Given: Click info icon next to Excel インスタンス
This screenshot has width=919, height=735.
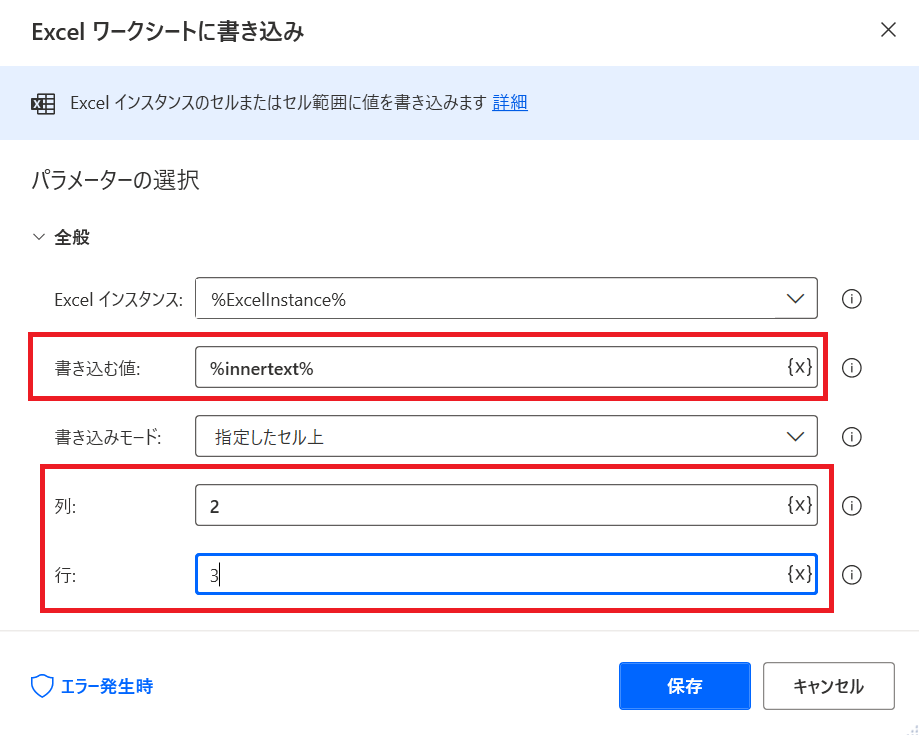Looking at the screenshot, I should [x=852, y=298].
